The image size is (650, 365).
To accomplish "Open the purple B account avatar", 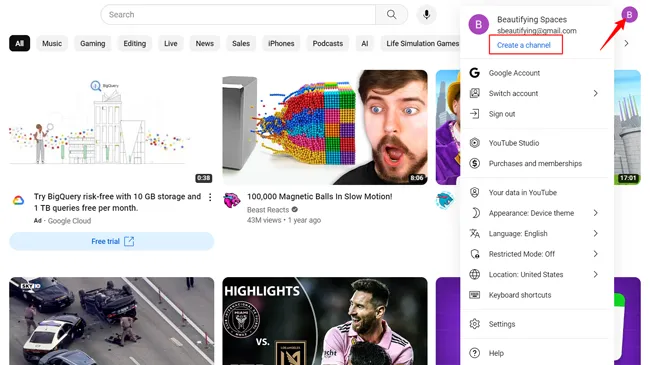I will 629,15.
